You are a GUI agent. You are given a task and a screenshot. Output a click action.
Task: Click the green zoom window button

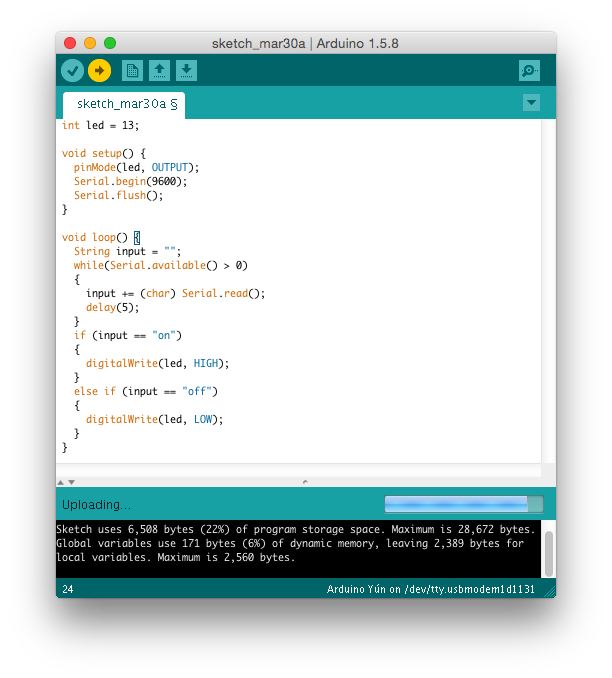[x=110, y=43]
